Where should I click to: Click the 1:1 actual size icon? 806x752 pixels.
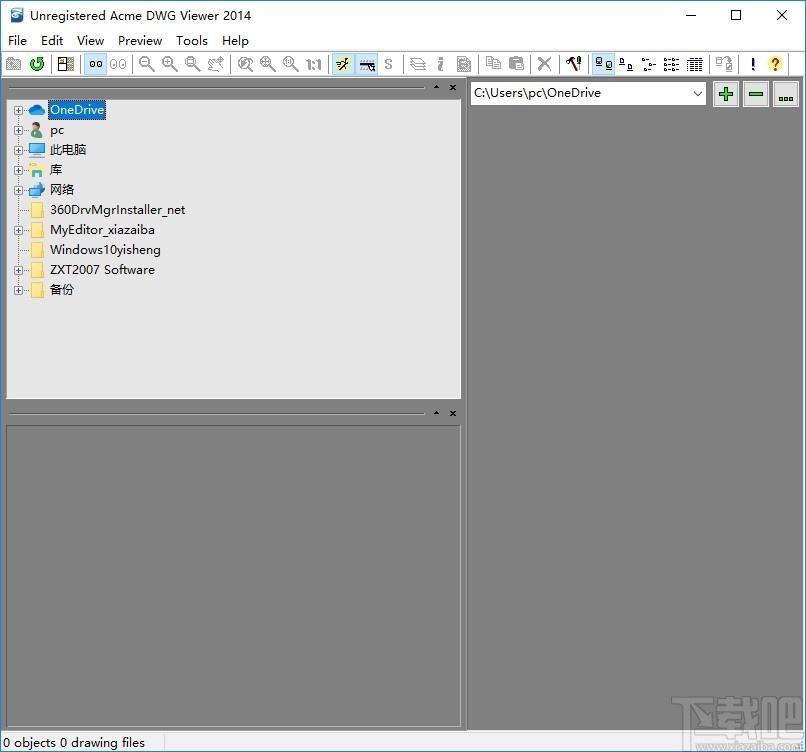(312, 63)
